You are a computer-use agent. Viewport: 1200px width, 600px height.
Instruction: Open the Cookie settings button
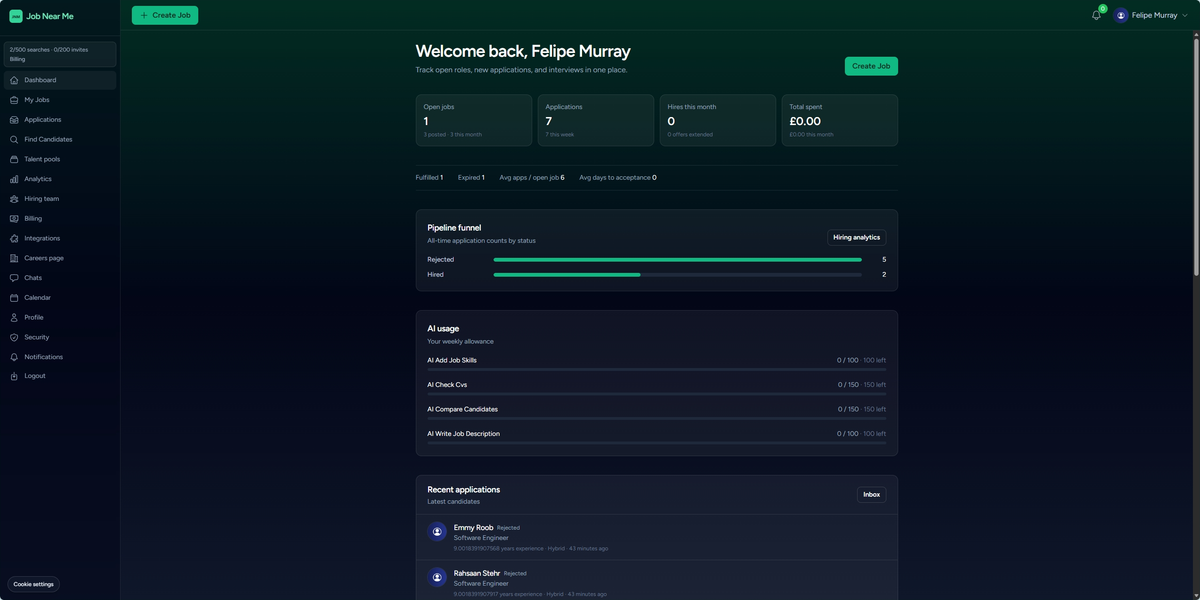34,584
